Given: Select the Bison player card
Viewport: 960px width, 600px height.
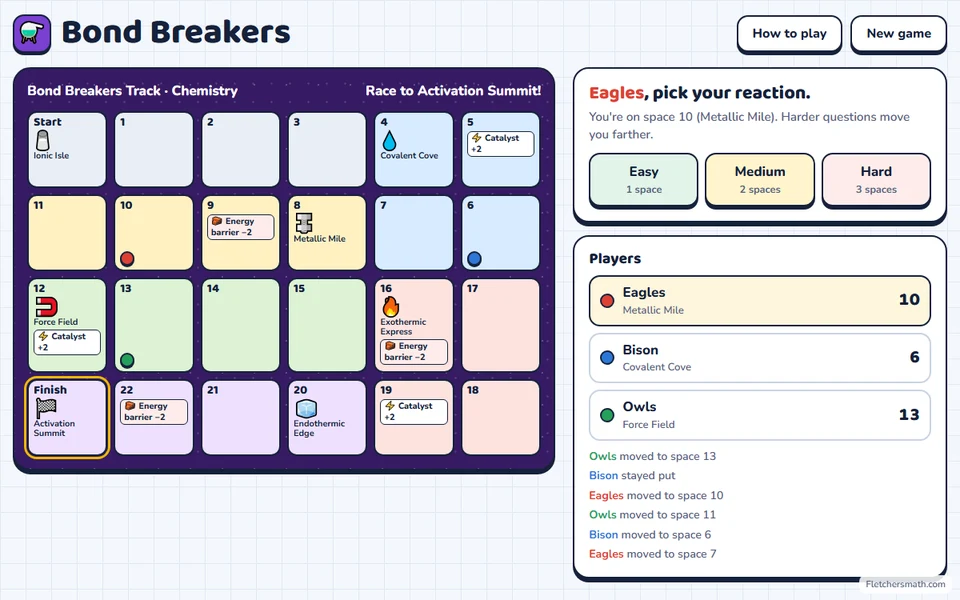Looking at the screenshot, I should pyautogui.click(x=760, y=358).
